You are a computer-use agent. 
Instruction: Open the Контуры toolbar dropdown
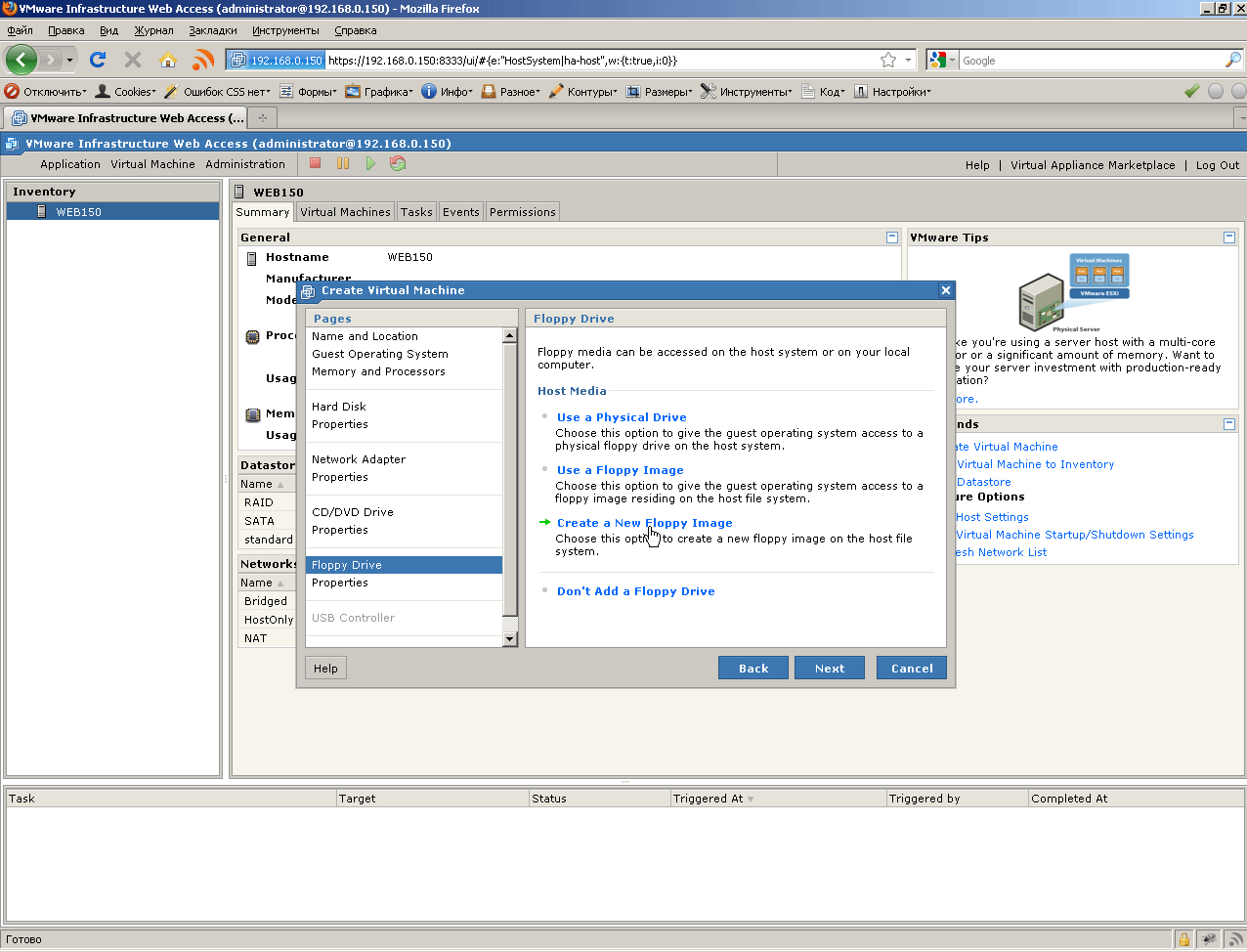pyautogui.click(x=583, y=92)
